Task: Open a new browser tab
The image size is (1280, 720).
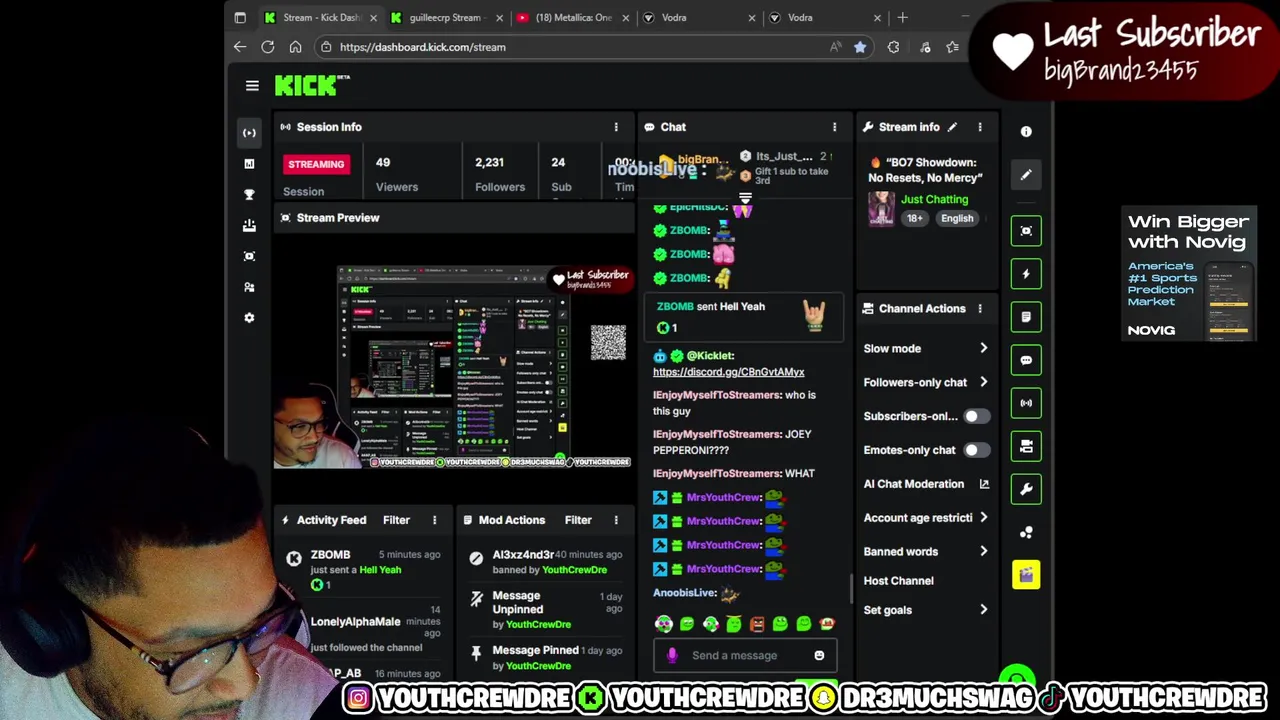Action: (902, 17)
